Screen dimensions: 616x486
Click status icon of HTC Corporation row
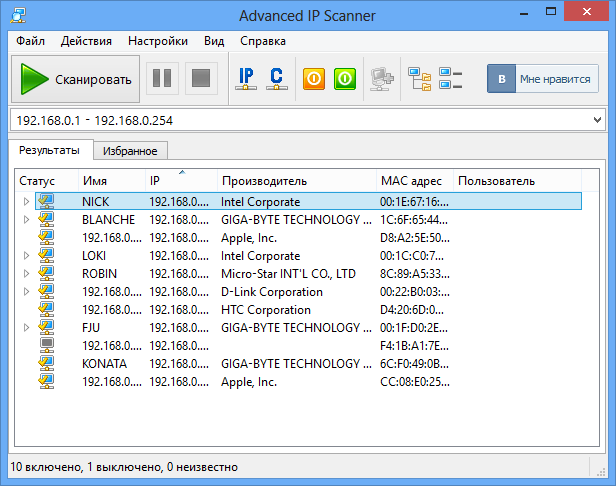click(x=46, y=310)
